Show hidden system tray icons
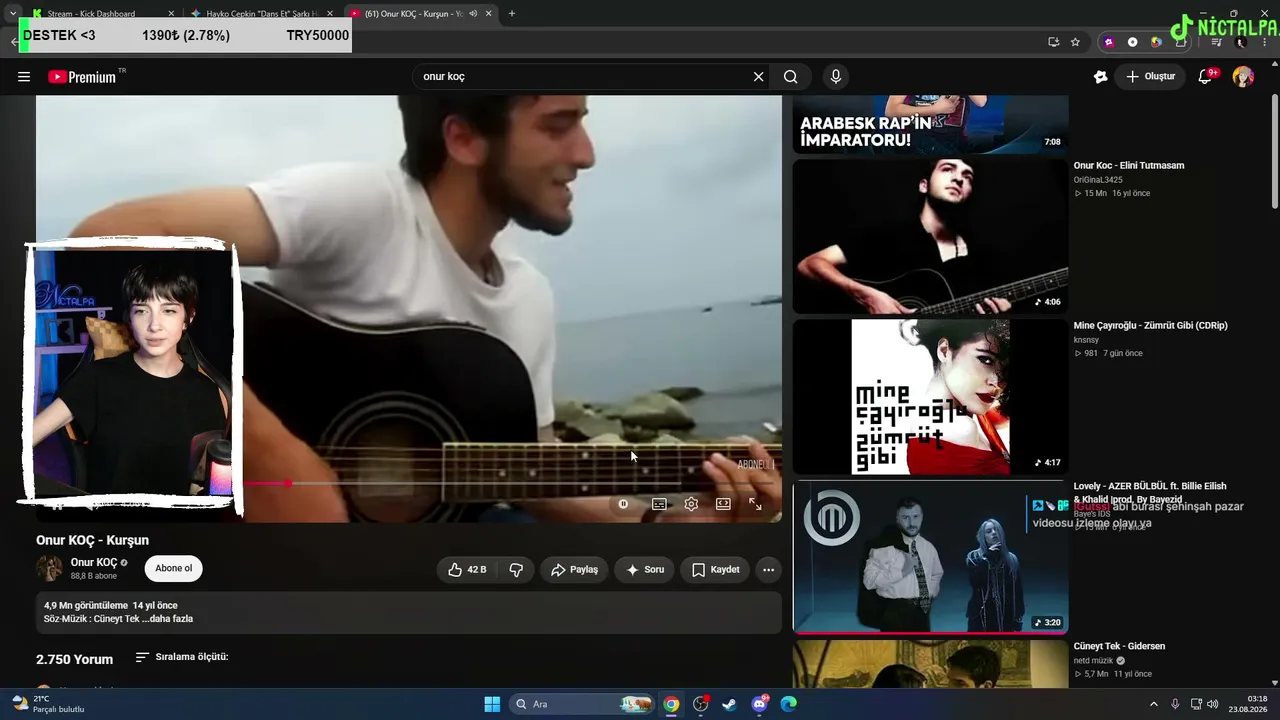Image resolution: width=1280 pixels, height=720 pixels. (x=1153, y=704)
